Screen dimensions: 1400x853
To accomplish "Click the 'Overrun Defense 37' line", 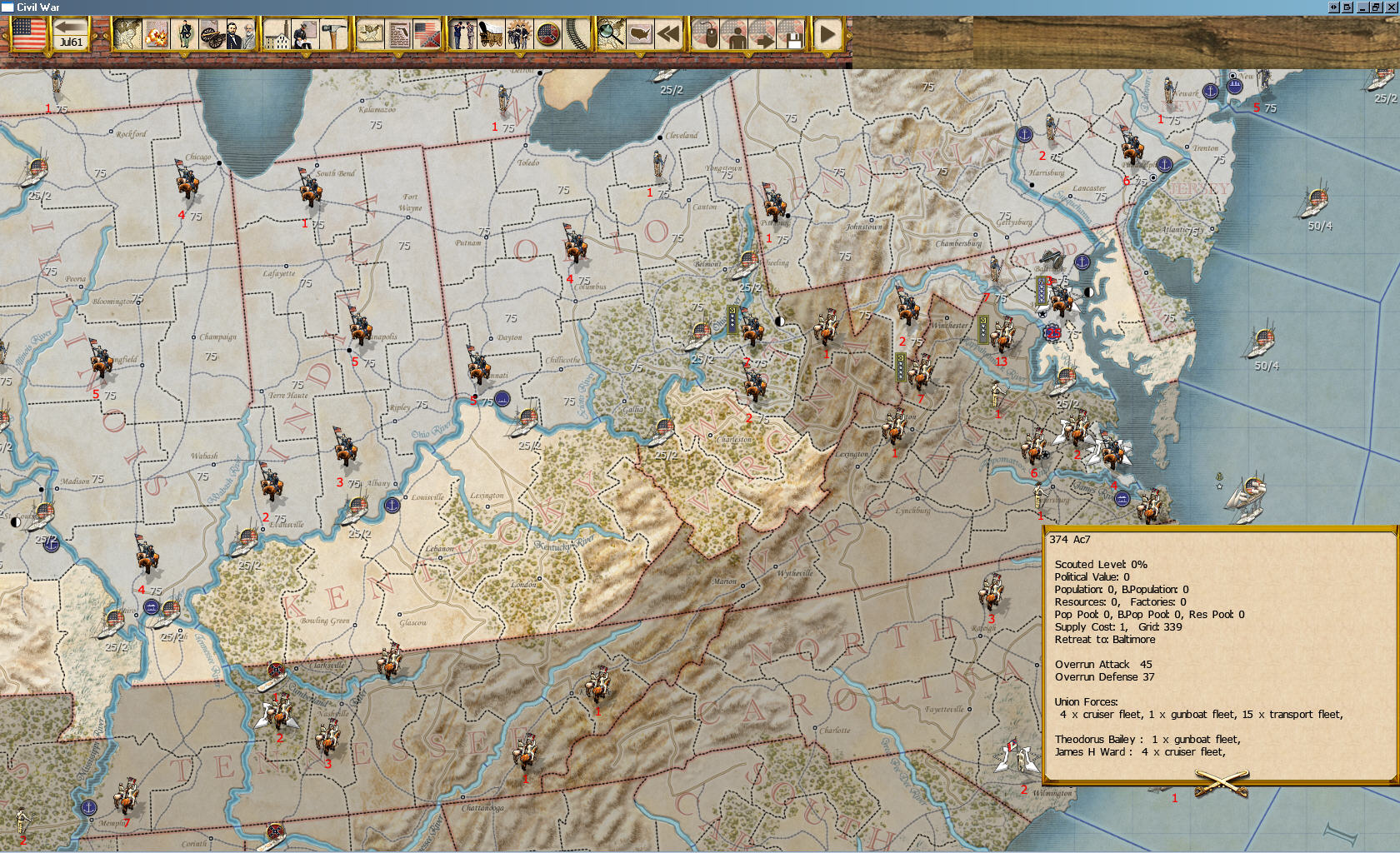I will [1105, 677].
